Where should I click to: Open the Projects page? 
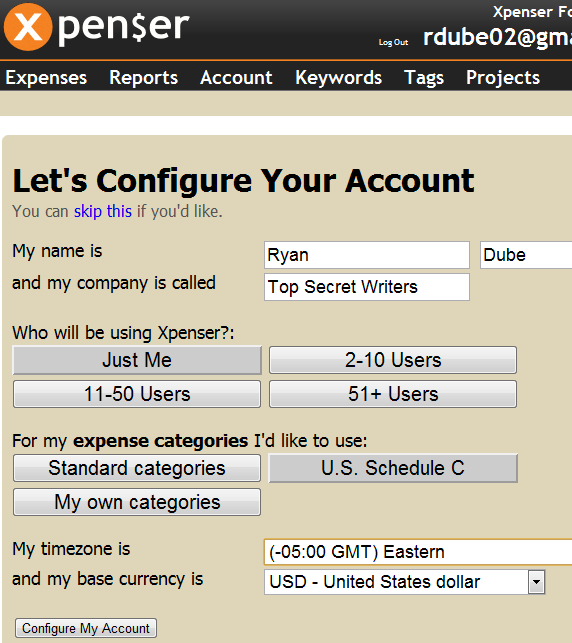click(503, 78)
